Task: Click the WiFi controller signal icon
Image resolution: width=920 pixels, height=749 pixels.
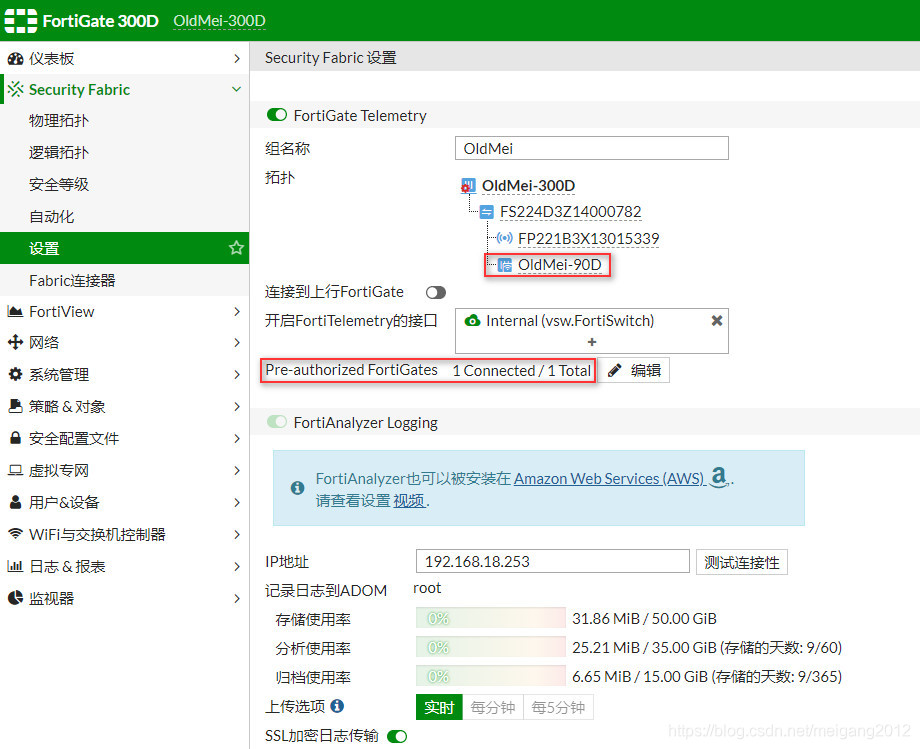Action: point(15,534)
